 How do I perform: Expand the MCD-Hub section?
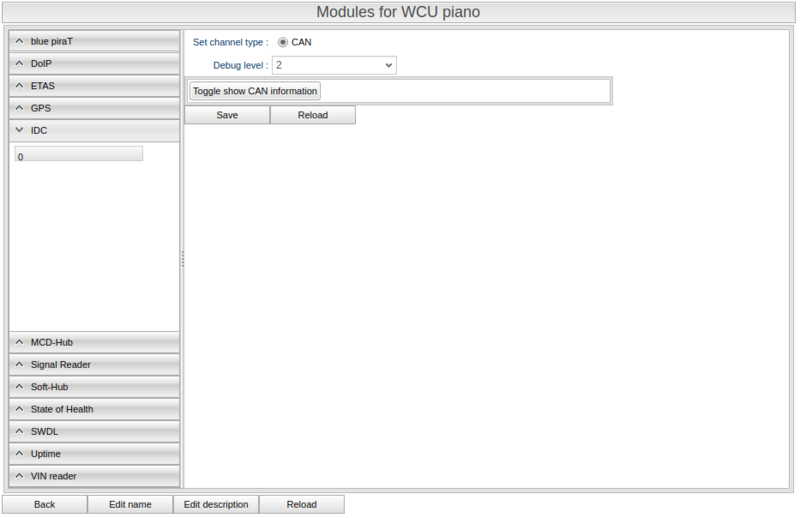click(x=94, y=342)
